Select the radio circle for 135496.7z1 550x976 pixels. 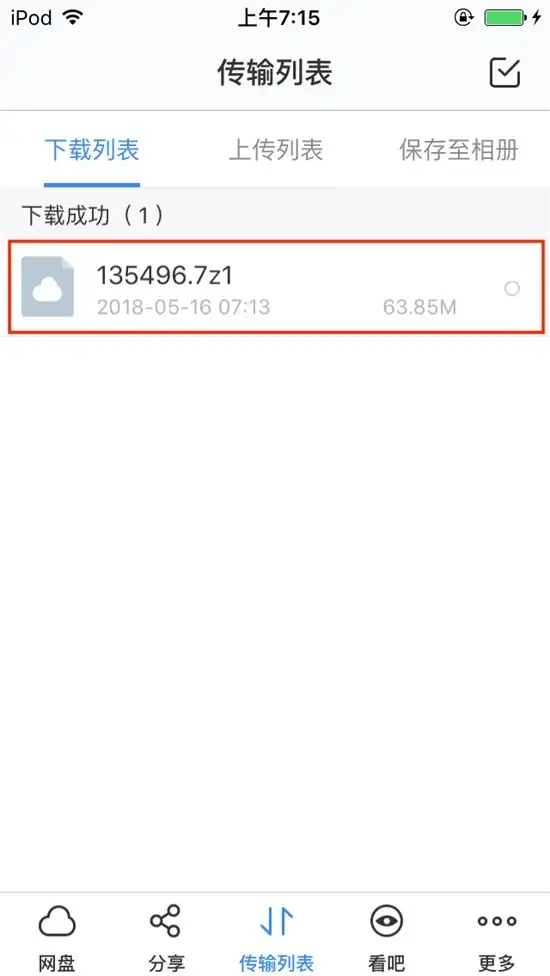[x=511, y=288]
